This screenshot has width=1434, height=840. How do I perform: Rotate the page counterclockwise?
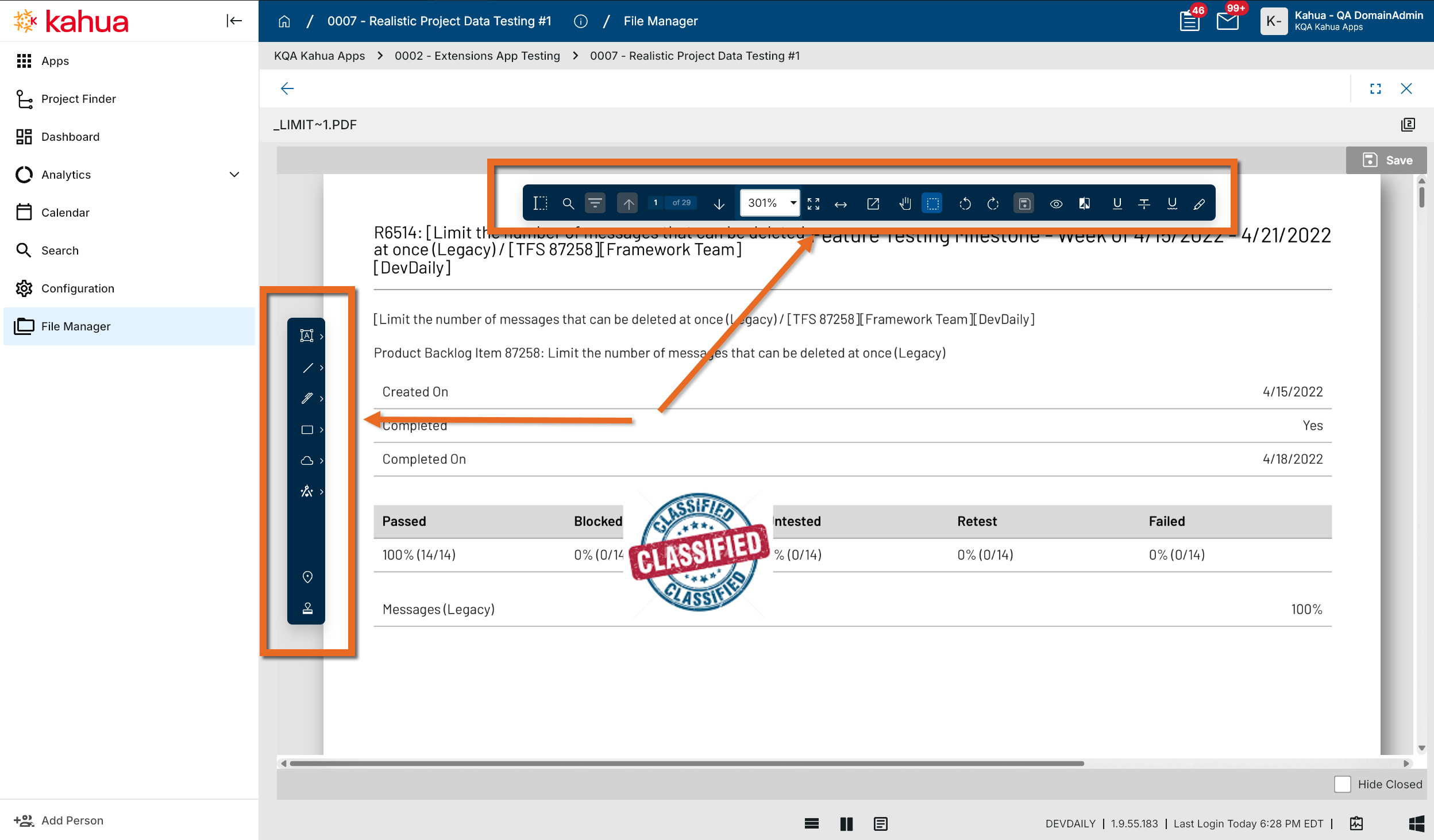[965, 203]
